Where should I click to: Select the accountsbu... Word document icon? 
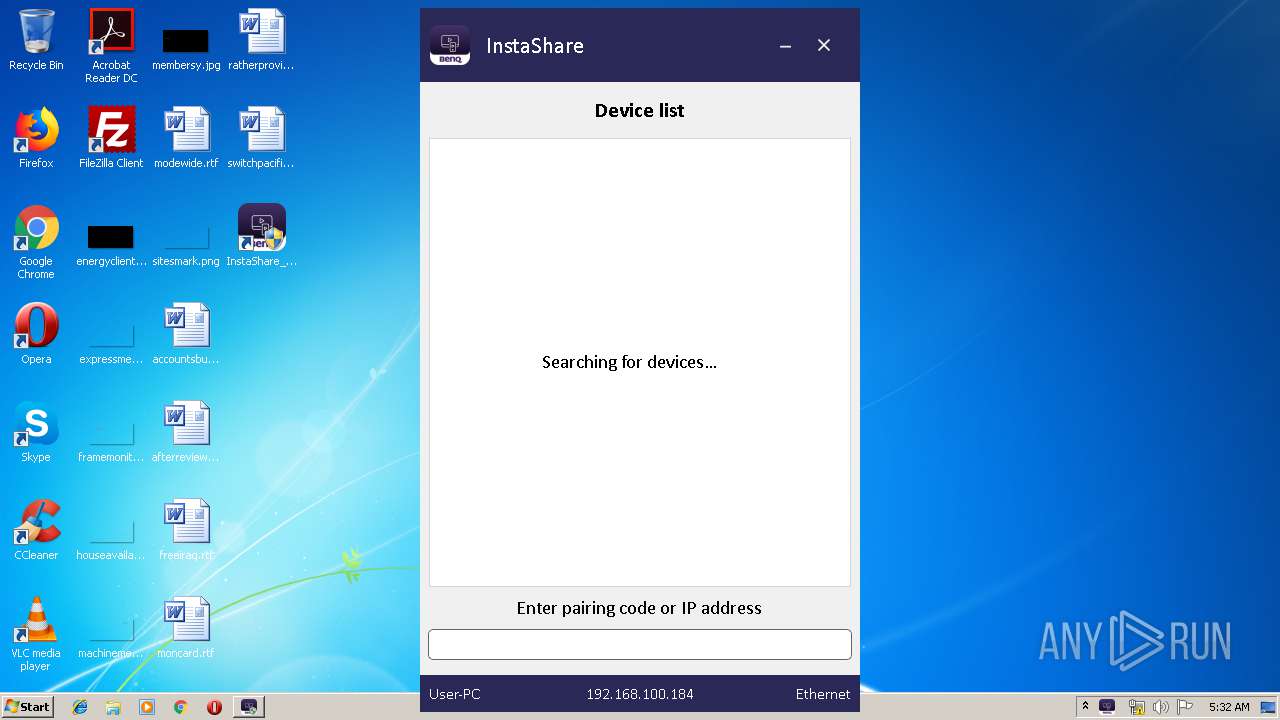tap(186, 334)
